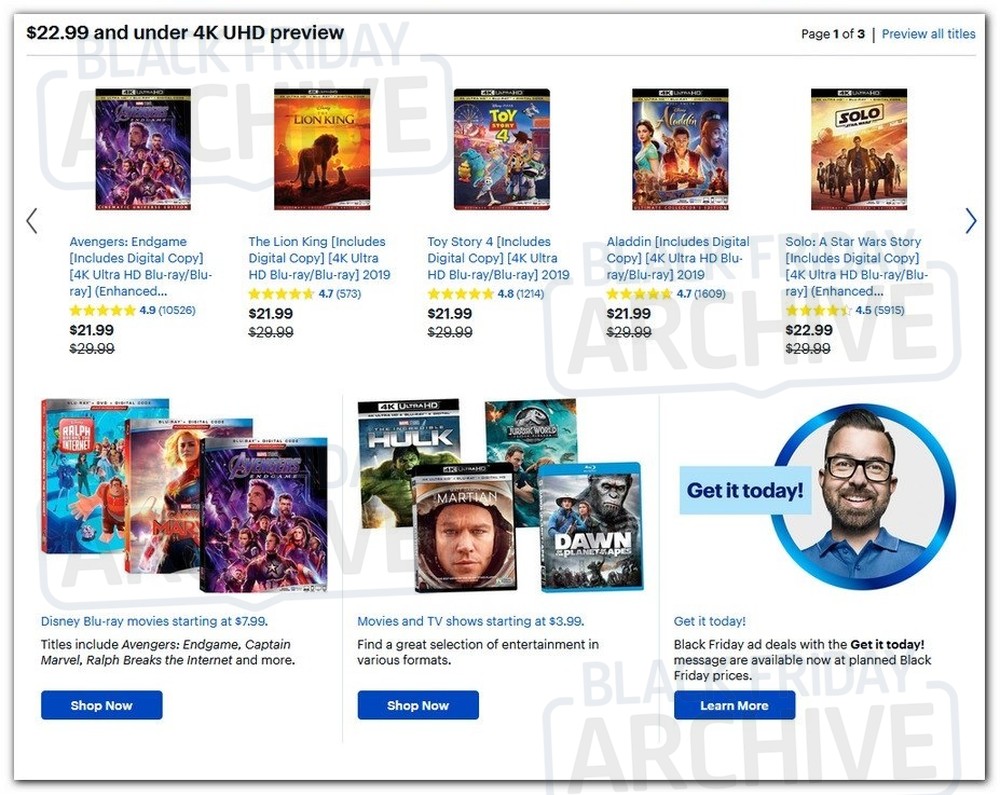Click Shop Now under Disney Blu-ray movies

(101, 705)
